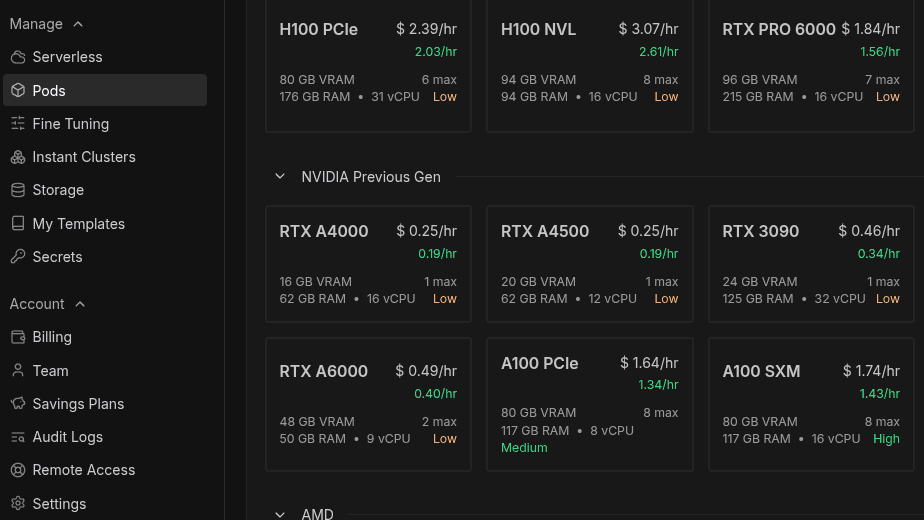Click the $ 1.74/hr price on A100 SXM

[871, 371]
